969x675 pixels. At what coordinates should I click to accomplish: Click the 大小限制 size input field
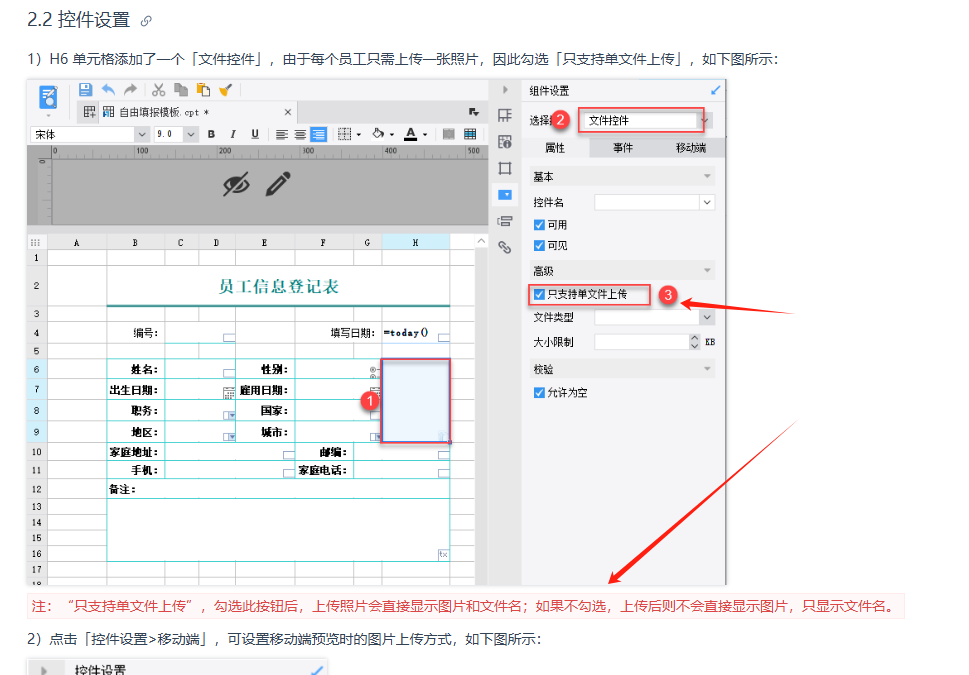[x=641, y=342]
